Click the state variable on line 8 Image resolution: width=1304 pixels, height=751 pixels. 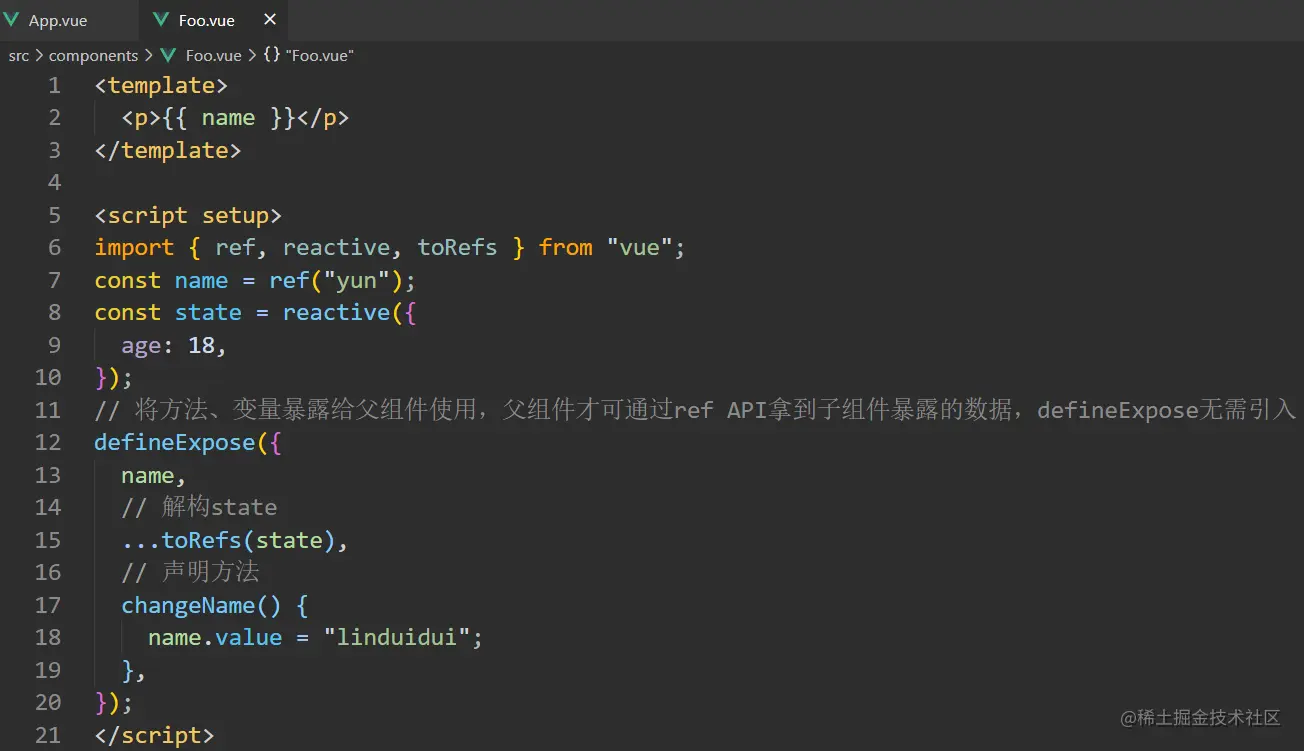pyautogui.click(x=208, y=313)
